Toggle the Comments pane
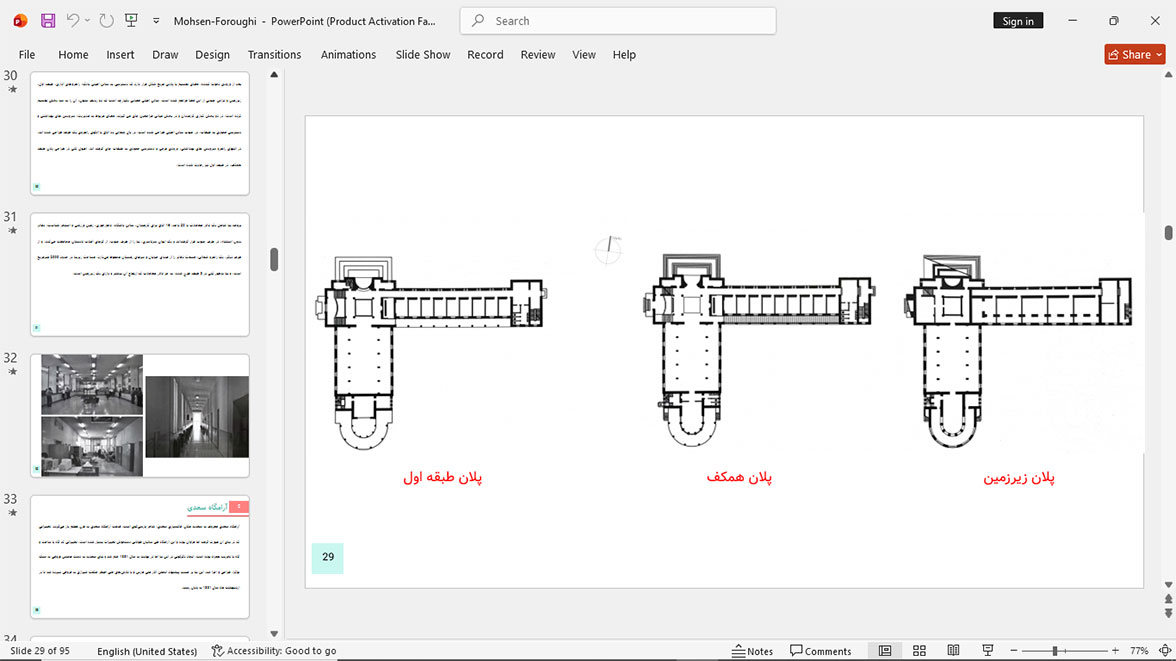Image resolution: width=1176 pixels, height=661 pixels. [x=820, y=650]
